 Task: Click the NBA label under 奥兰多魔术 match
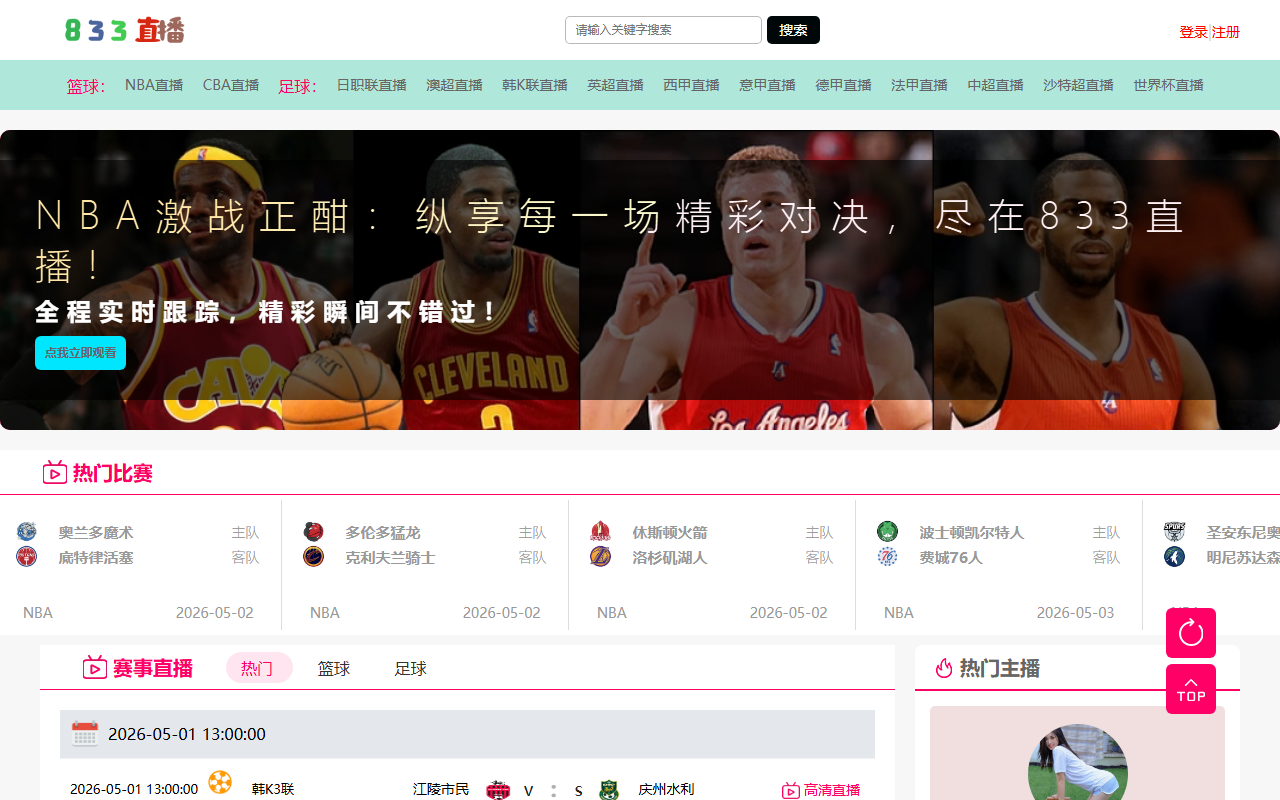pyautogui.click(x=38, y=612)
